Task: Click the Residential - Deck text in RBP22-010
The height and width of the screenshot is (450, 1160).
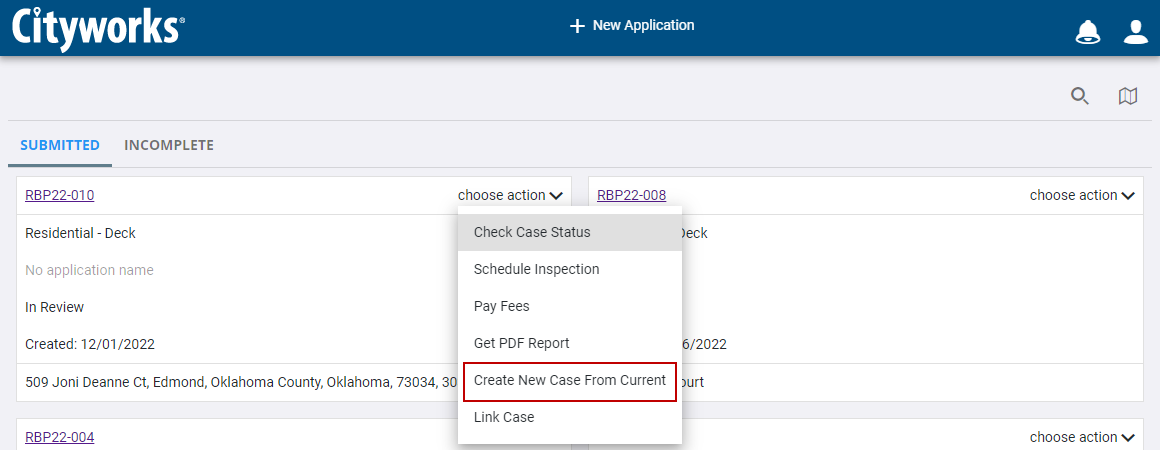Action: 81,233
